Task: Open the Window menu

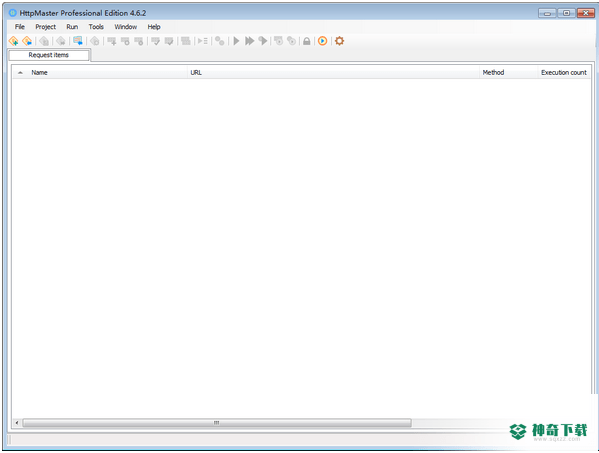Action: tap(125, 27)
